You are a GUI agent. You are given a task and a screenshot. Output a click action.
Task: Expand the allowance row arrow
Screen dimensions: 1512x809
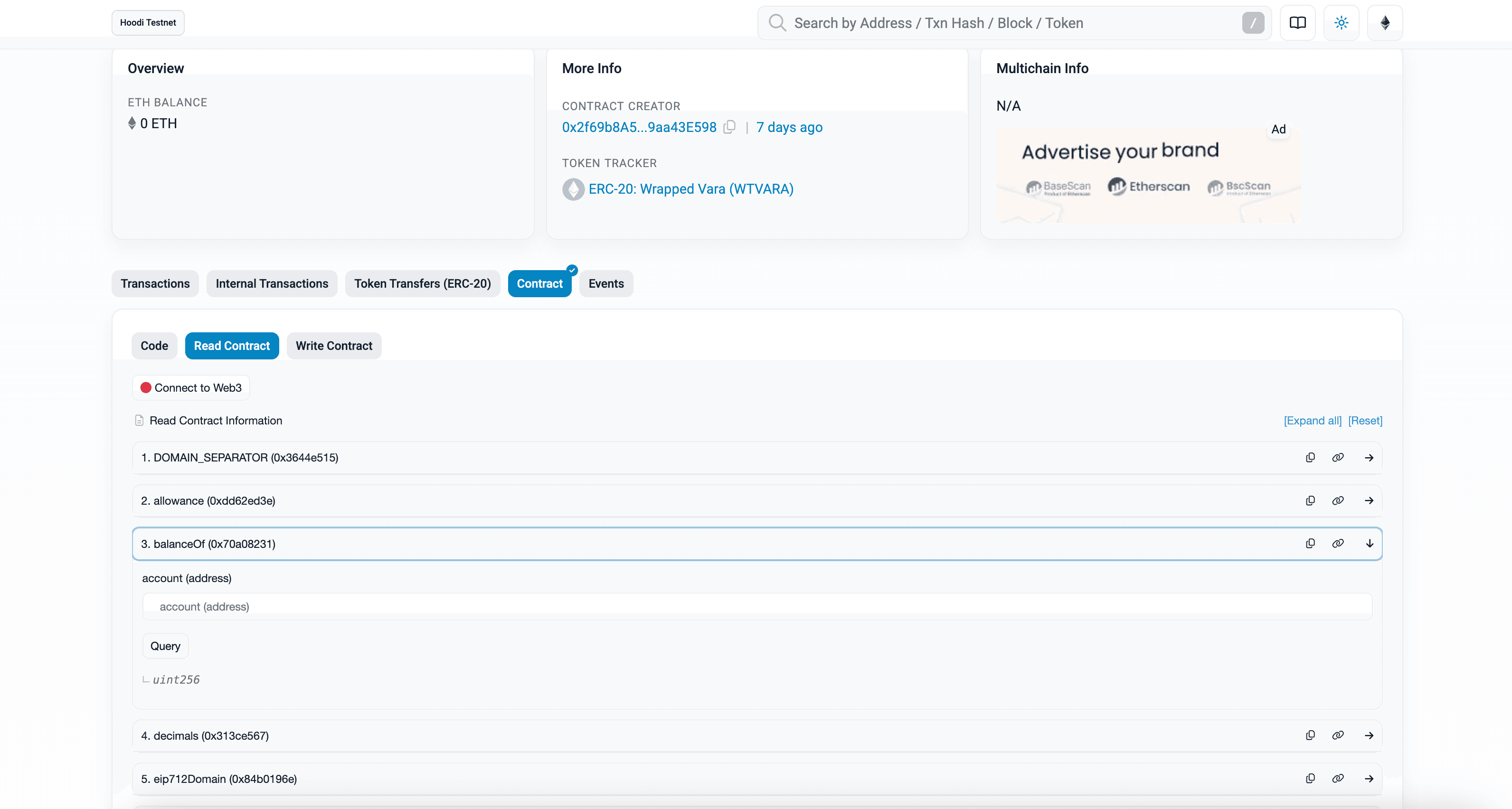tap(1370, 500)
